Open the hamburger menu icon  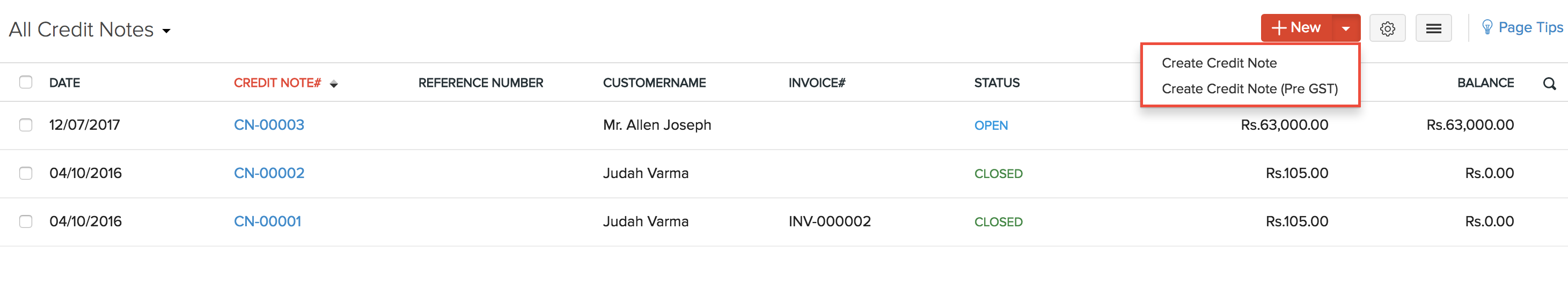point(1433,28)
